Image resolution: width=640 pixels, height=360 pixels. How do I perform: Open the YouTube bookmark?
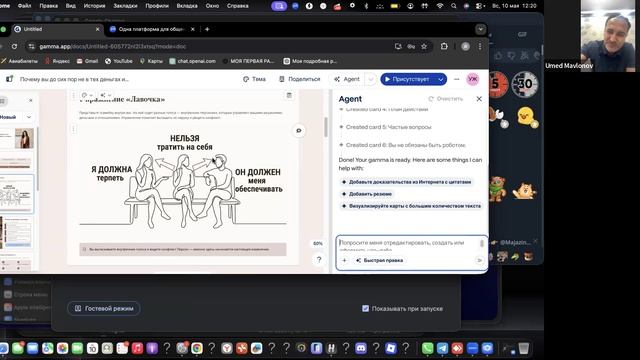click(x=119, y=61)
